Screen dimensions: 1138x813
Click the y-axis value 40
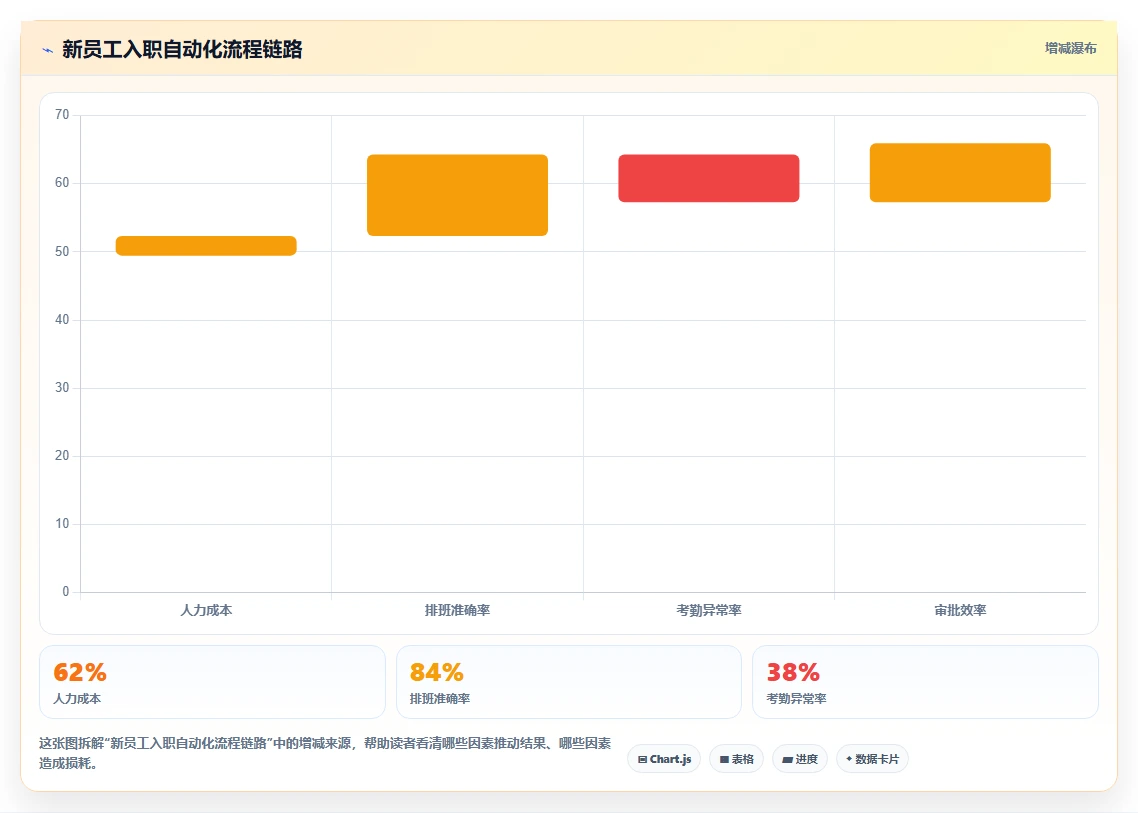(62, 319)
